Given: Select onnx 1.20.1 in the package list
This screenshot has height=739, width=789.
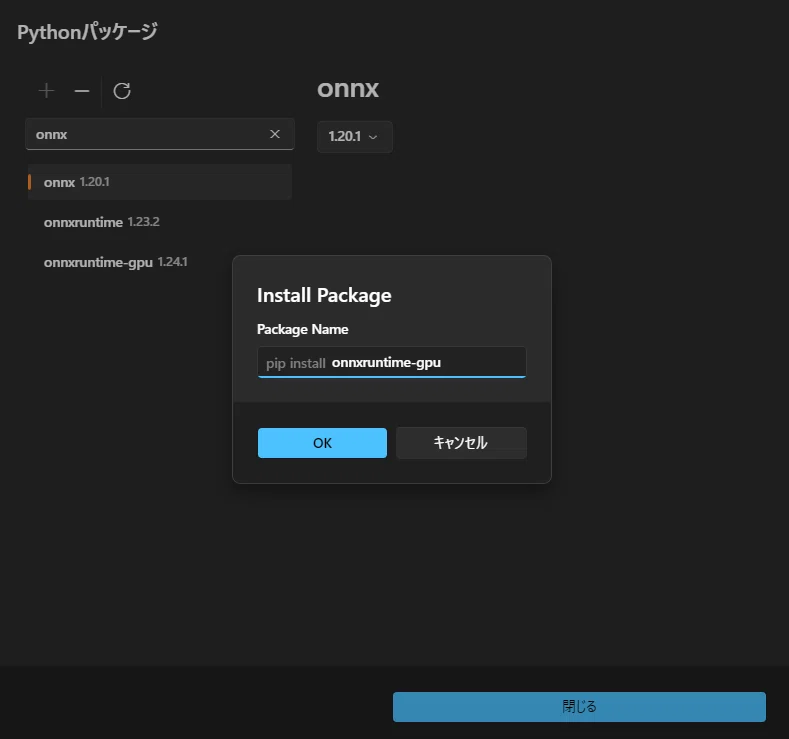Looking at the screenshot, I should click(160, 182).
